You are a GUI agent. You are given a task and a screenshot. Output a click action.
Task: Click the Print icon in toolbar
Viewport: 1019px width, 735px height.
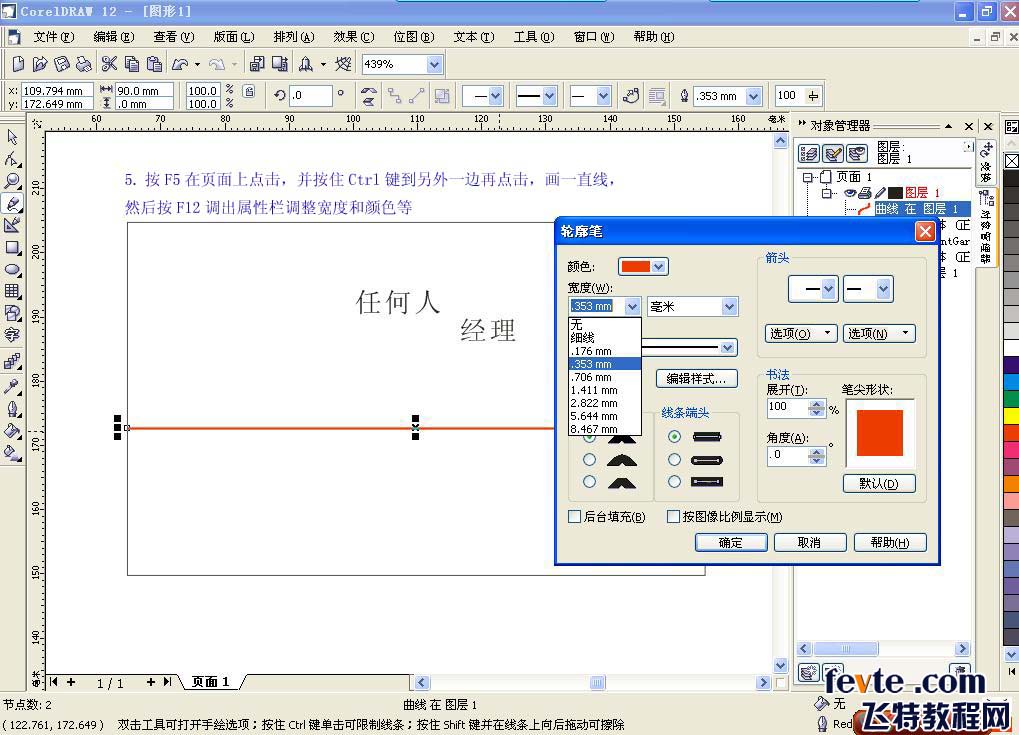[84, 64]
